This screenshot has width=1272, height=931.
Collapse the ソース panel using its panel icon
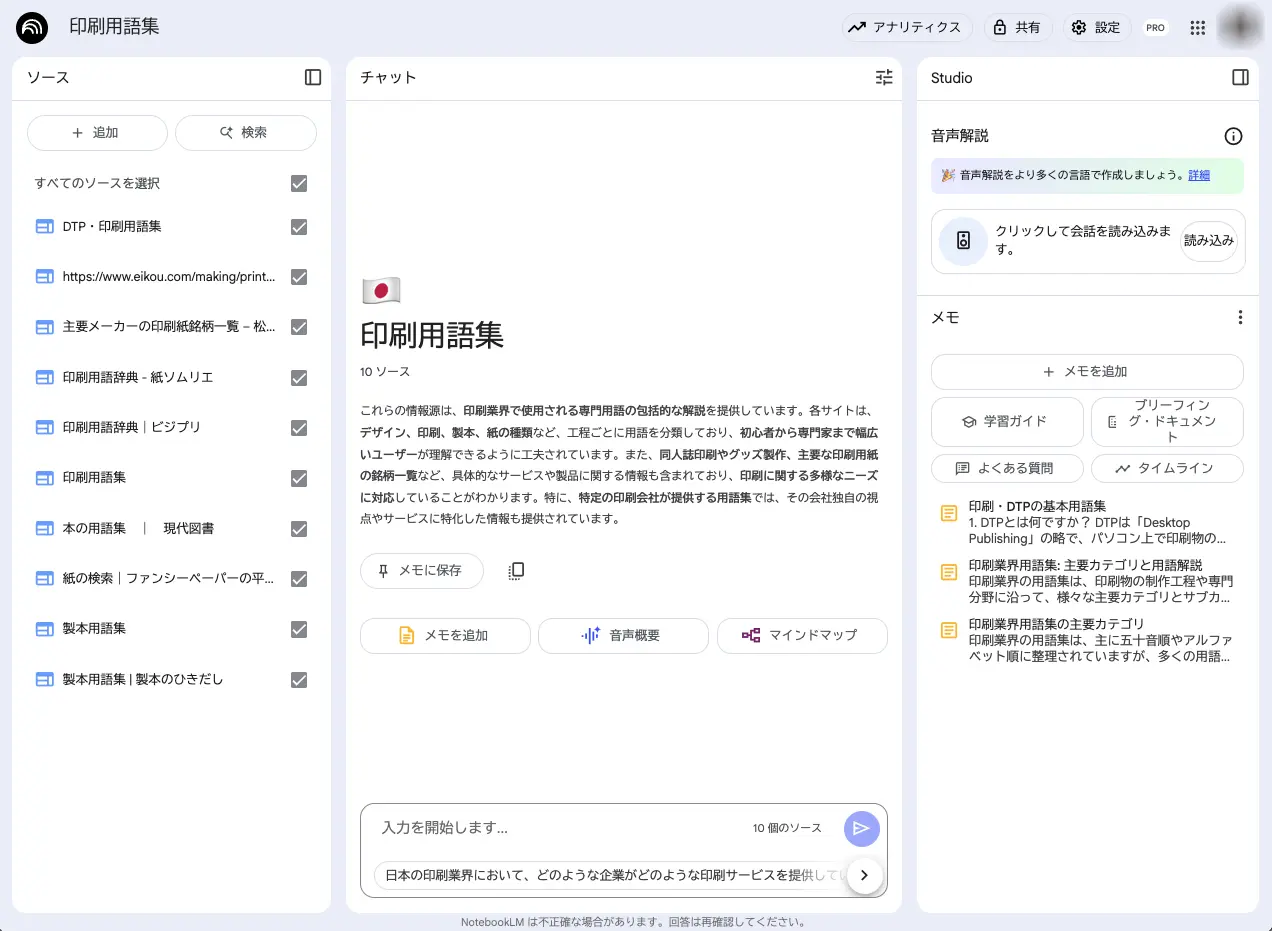click(x=312, y=77)
